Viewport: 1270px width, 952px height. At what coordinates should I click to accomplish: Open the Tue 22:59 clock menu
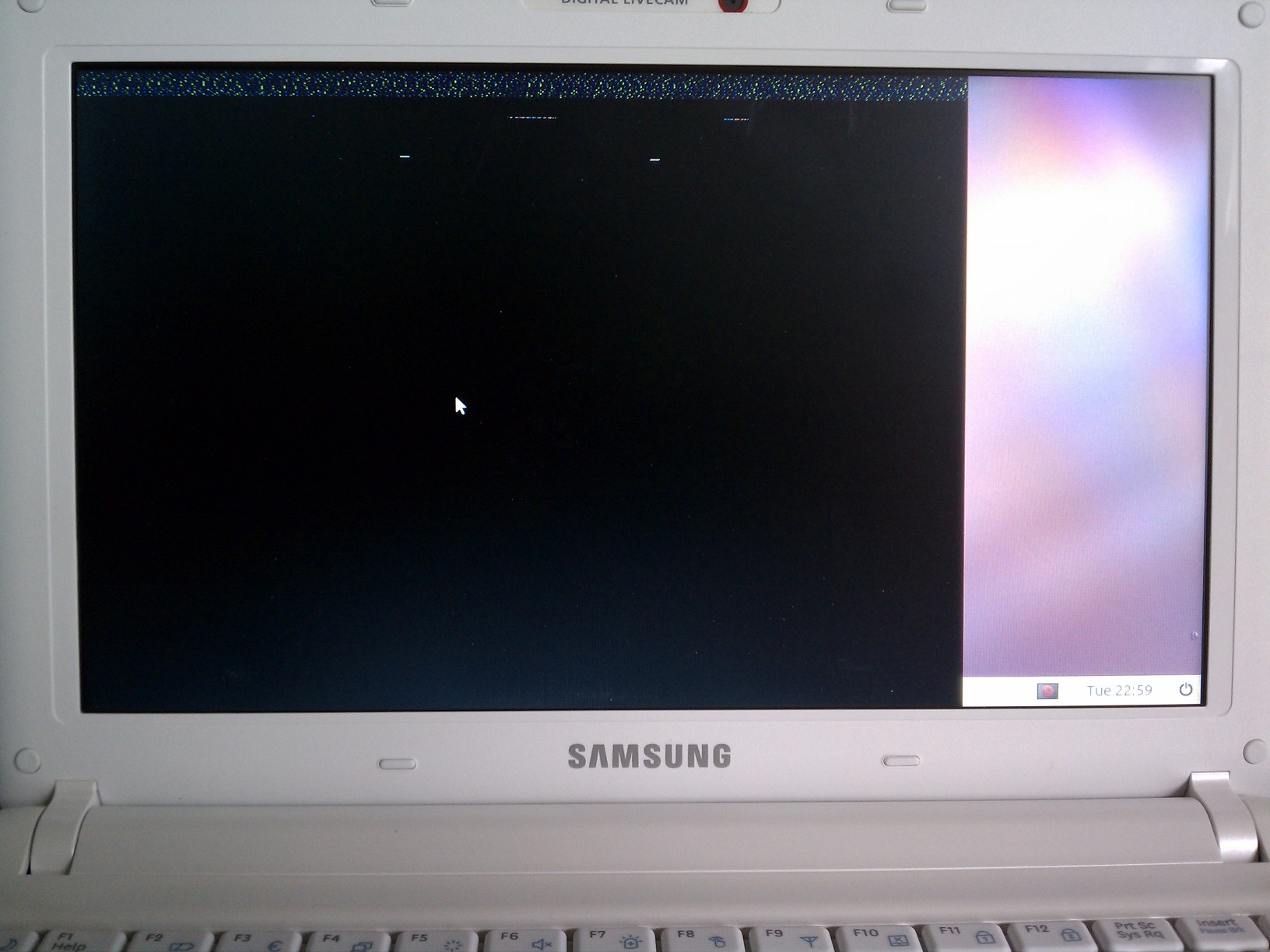click(x=1119, y=691)
